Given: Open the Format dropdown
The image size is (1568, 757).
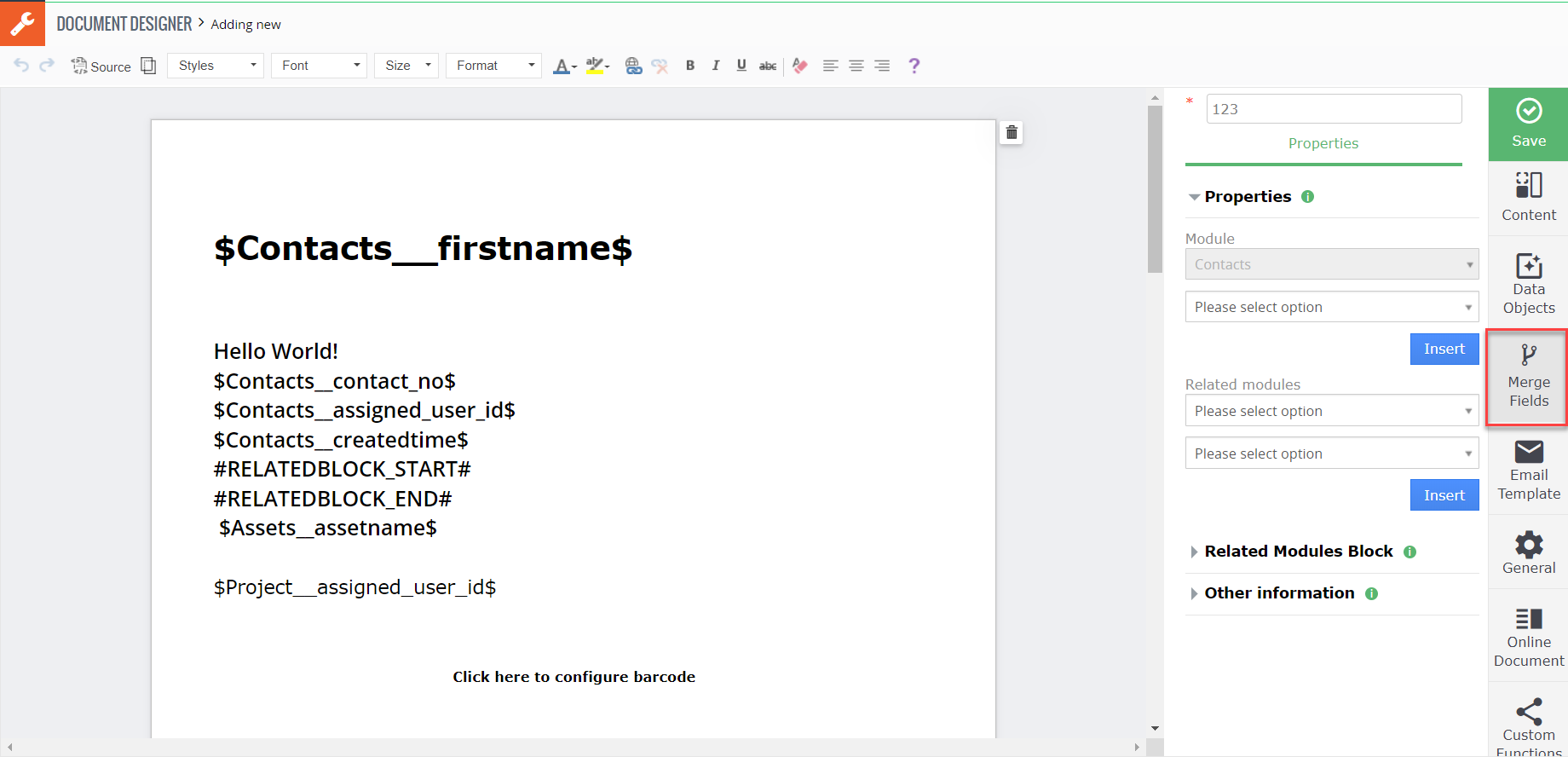Looking at the screenshot, I should point(493,66).
